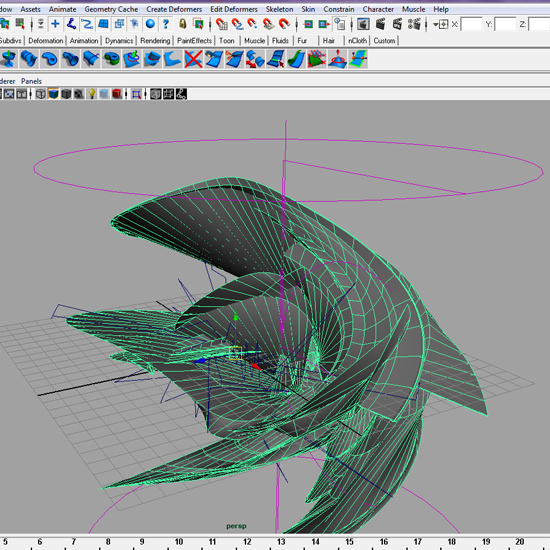Click outputs from selected object icon

pyautogui.click(x=324, y=24)
